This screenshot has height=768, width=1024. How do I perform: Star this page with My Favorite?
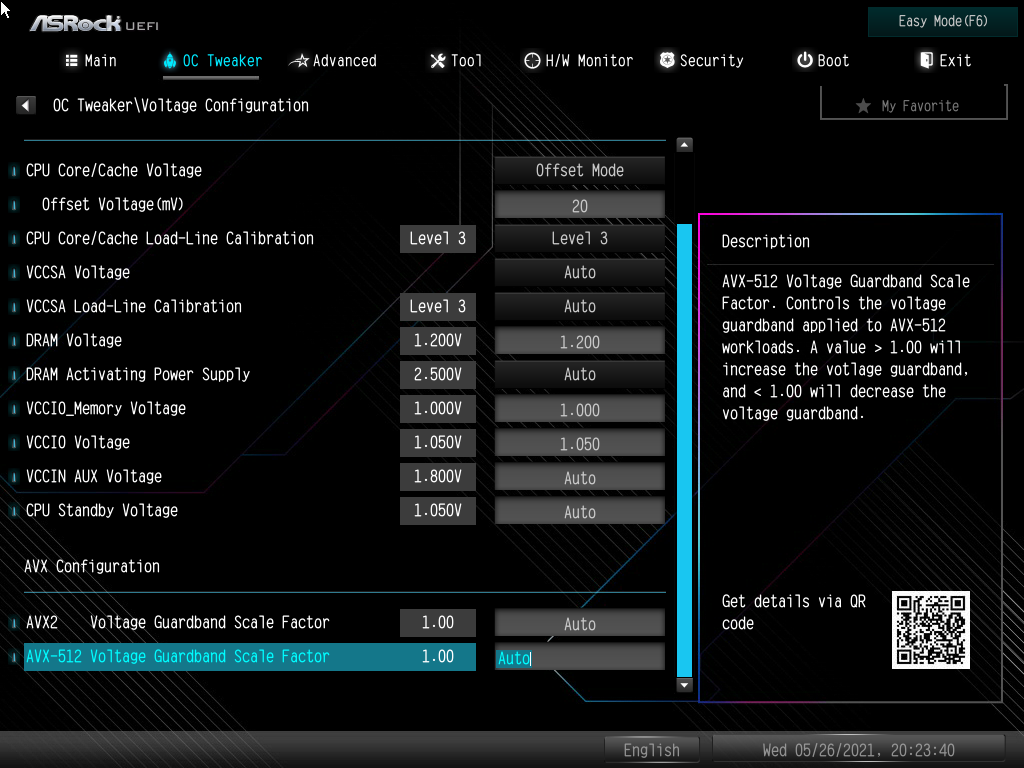coord(912,102)
